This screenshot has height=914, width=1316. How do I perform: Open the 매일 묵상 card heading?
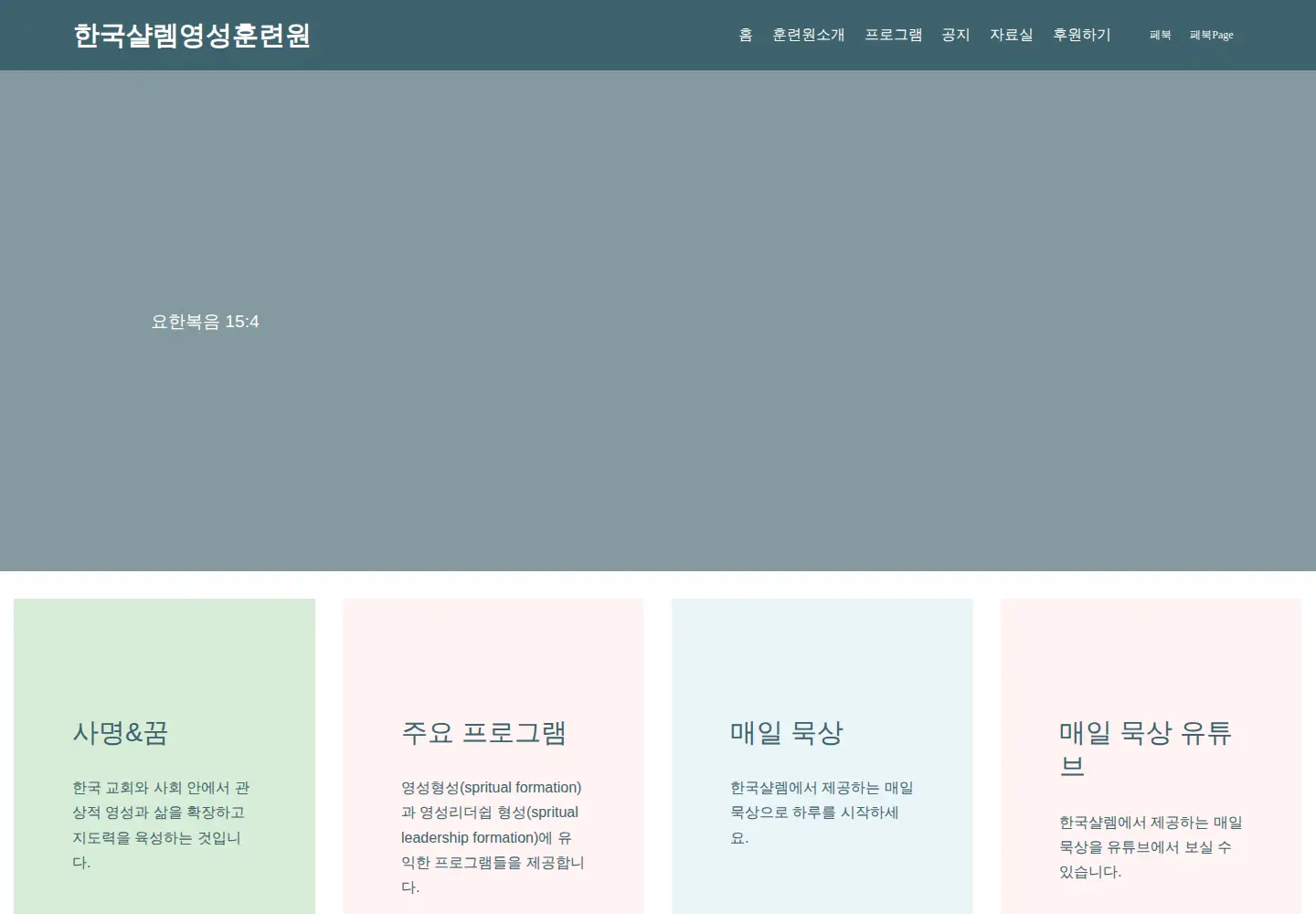787,733
